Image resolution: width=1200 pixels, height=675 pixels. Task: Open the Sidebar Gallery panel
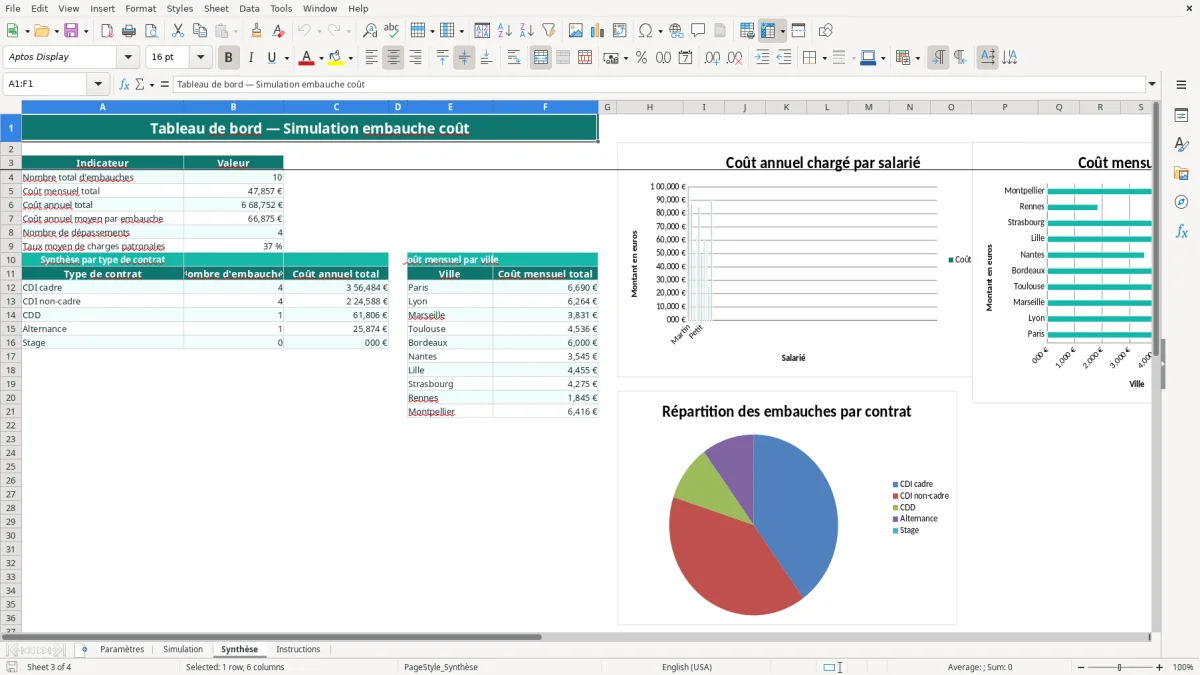(1181, 173)
